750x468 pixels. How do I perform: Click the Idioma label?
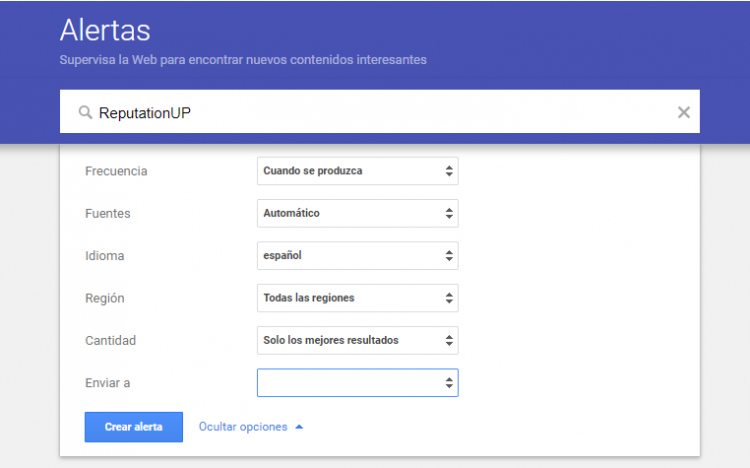(105, 256)
